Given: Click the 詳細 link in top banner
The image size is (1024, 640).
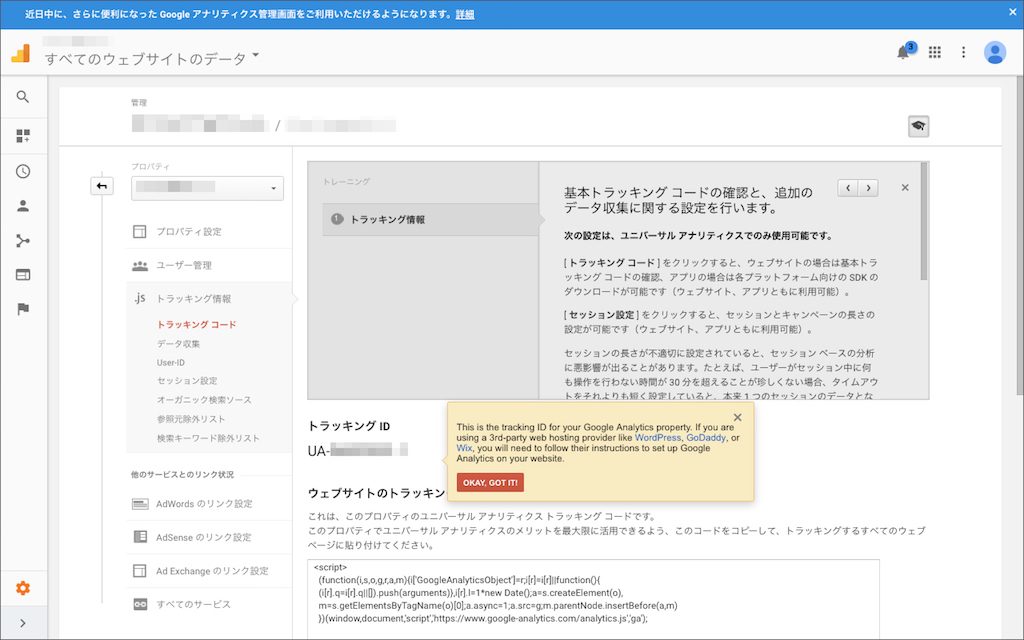Looking at the screenshot, I should (x=465, y=14).
